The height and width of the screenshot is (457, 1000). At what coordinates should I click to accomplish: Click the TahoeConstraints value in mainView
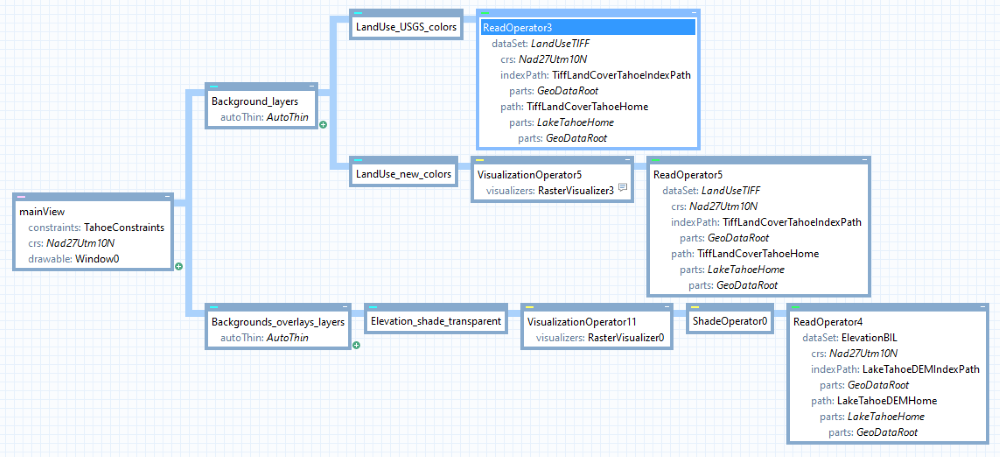coord(123,227)
